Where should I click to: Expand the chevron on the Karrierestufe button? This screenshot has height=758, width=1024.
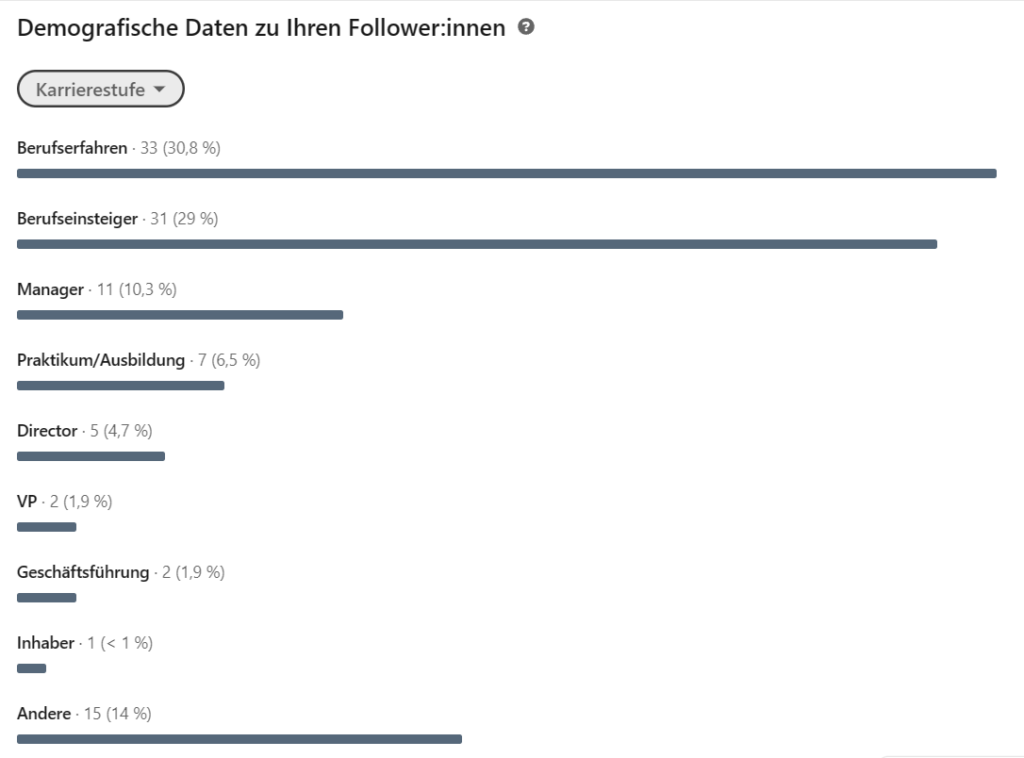pyautogui.click(x=160, y=88)
